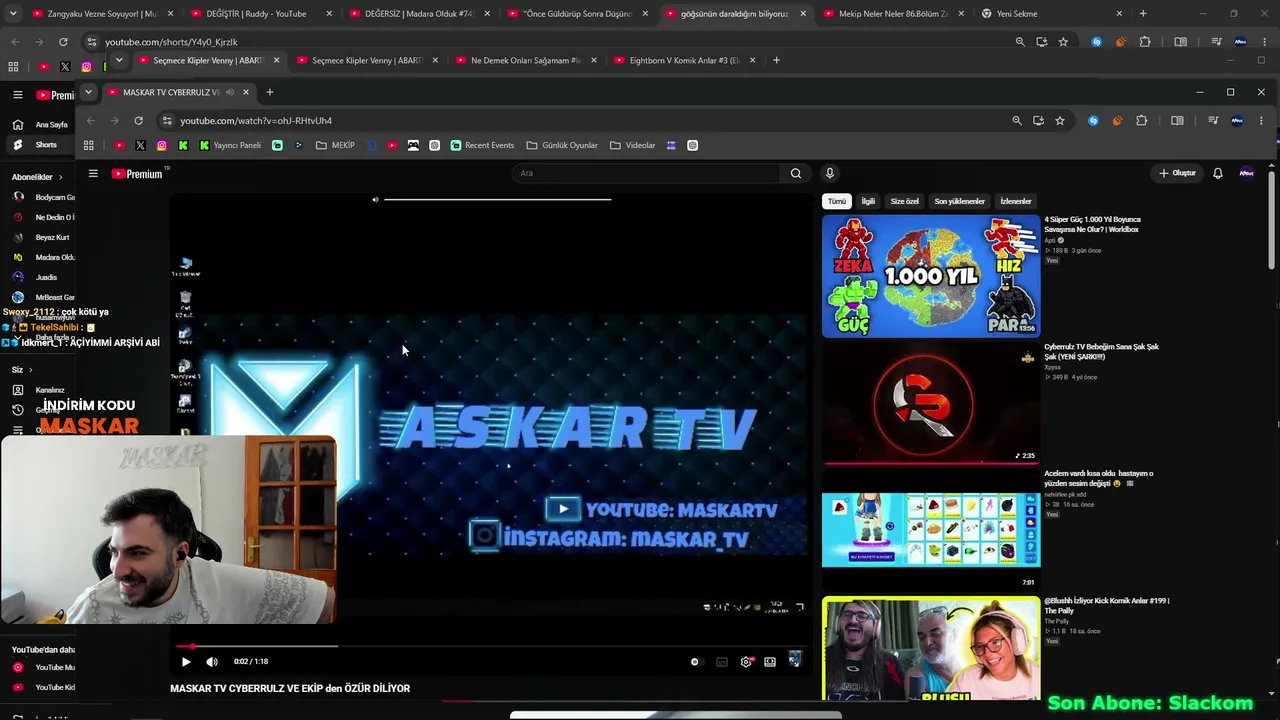Turn on subtitles in the video player
1280x720 pixels.
coord(722,662)
